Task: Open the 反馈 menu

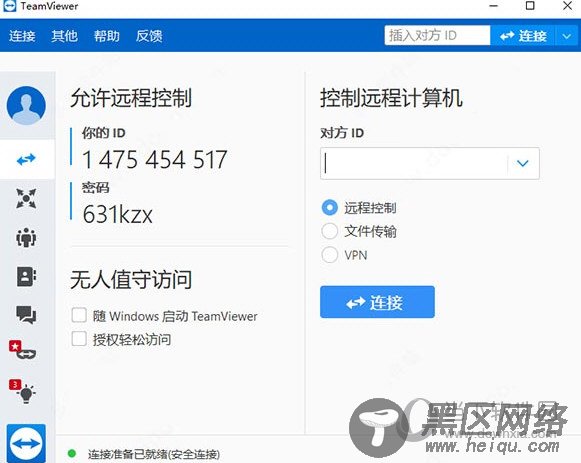Action: (x=149, y=36)
